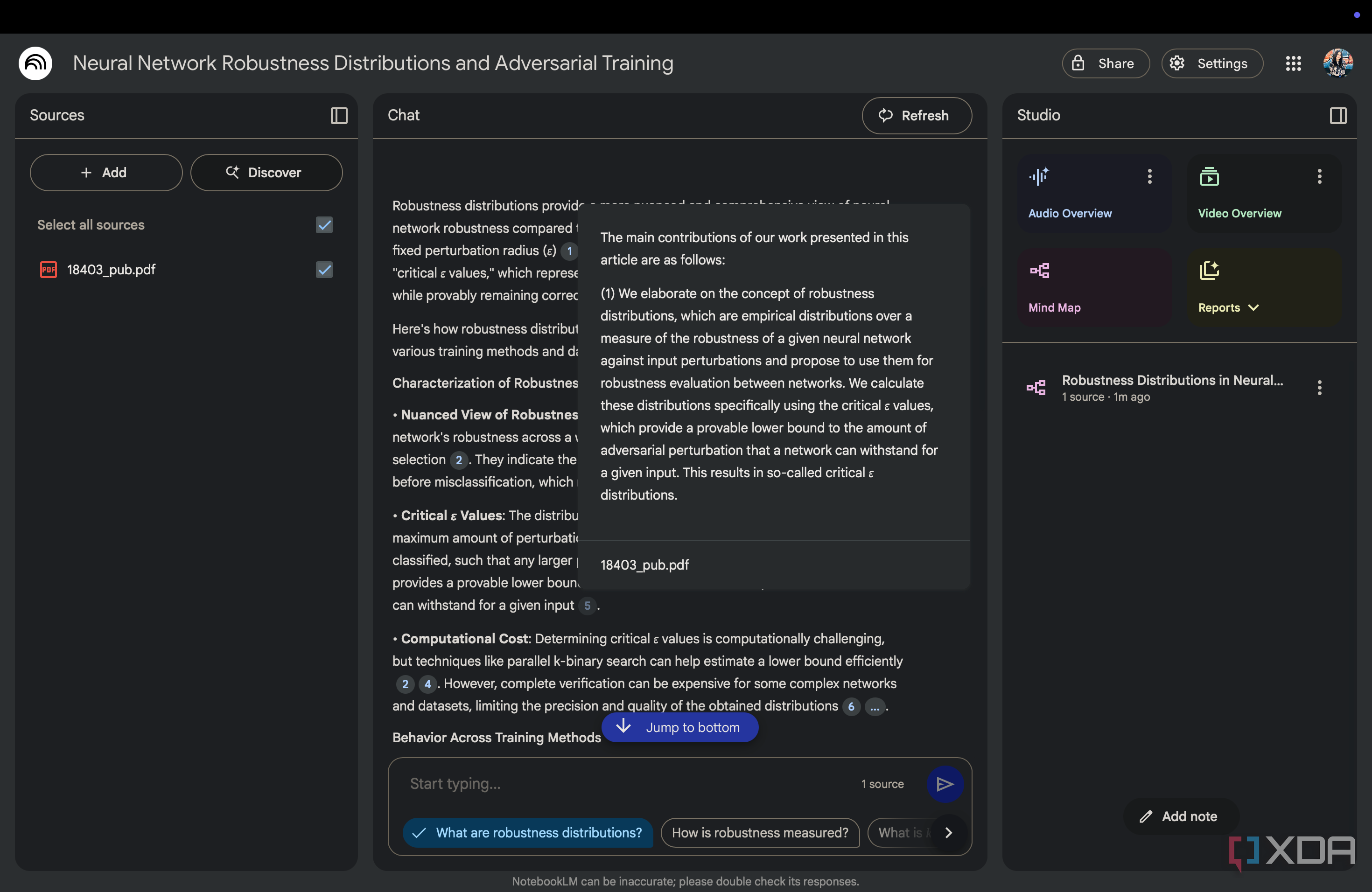Focus the Start typing input field
Image resolution: width=1372 pixels, height=892 pixels.
point(628,784)
